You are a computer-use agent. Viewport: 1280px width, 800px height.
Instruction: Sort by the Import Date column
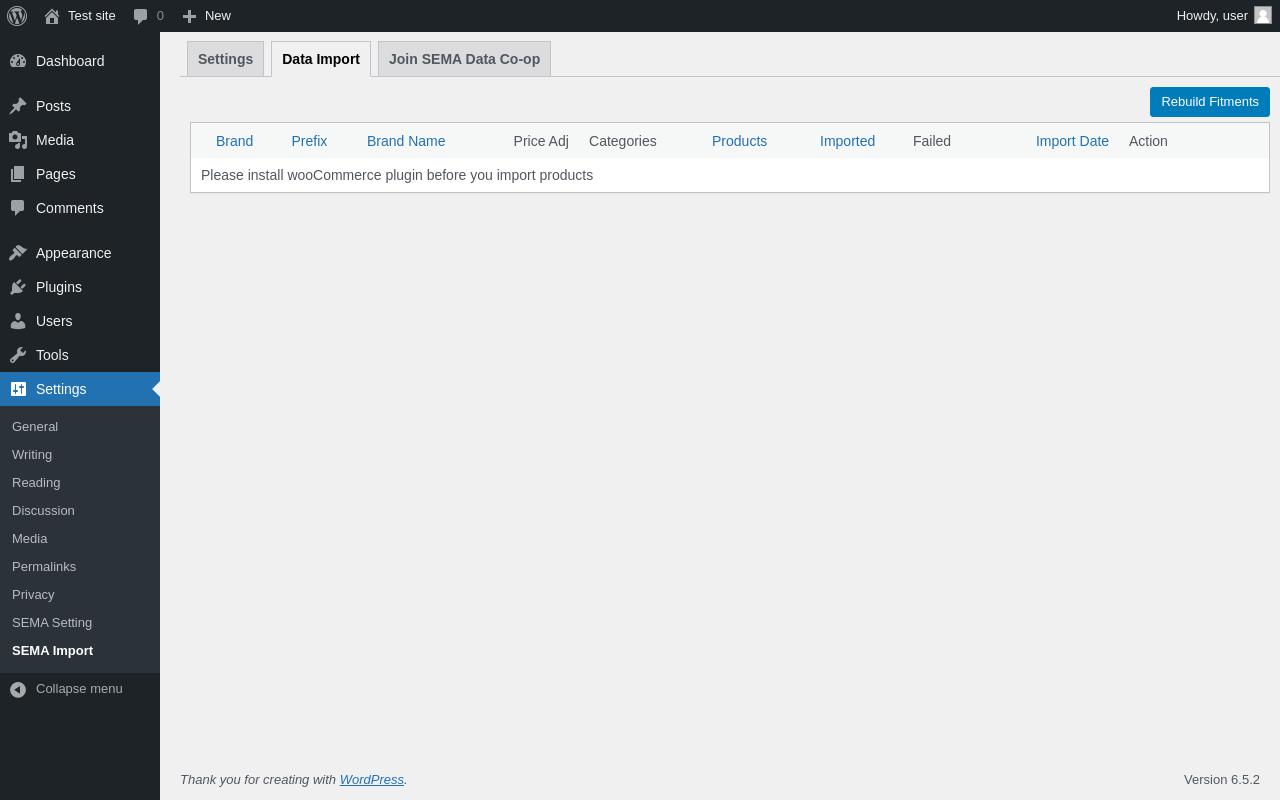(1072, 141)
